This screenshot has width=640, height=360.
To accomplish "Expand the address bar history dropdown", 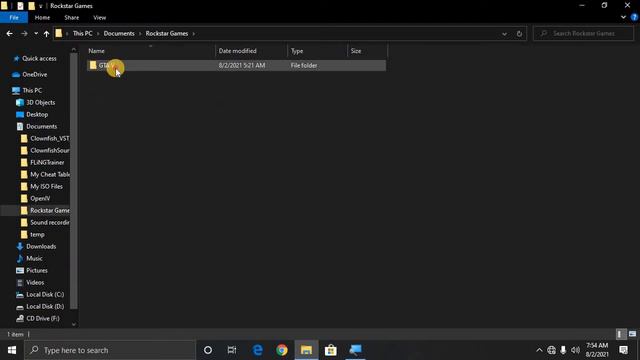I will (x=504, y=34).
